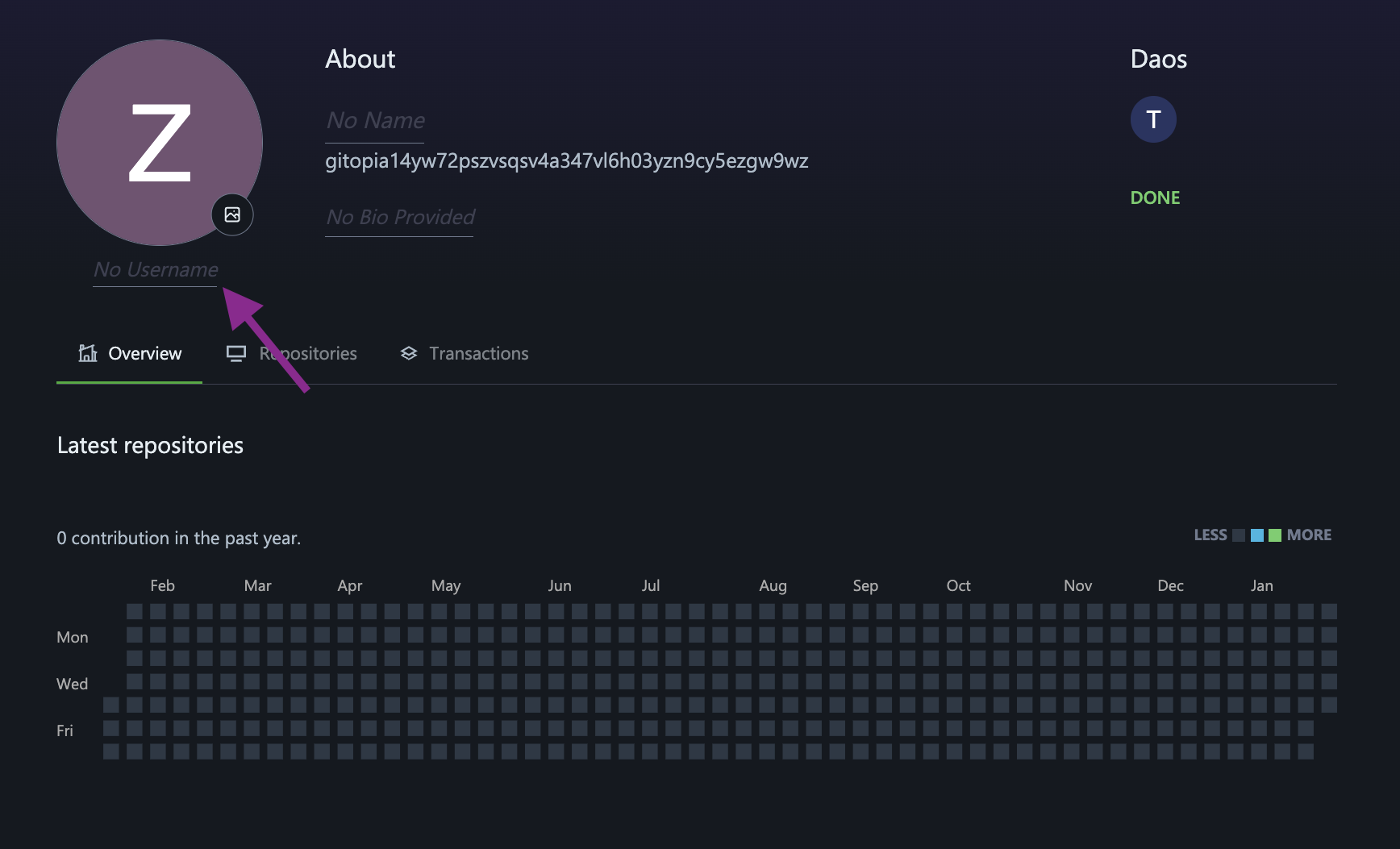Click the Overview chart icon
The height and width of the screenshot is (849, 1400).
(x=88, y=353)
